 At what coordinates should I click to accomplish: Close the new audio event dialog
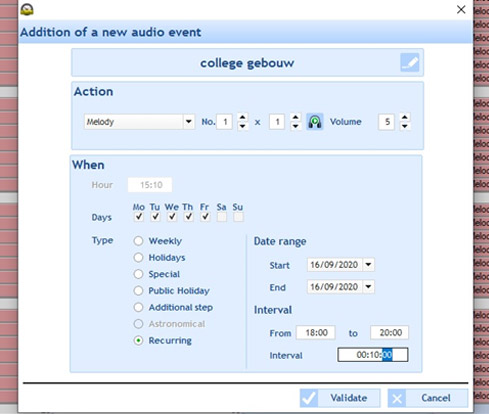pyautogui.click(x=461, y=9)
